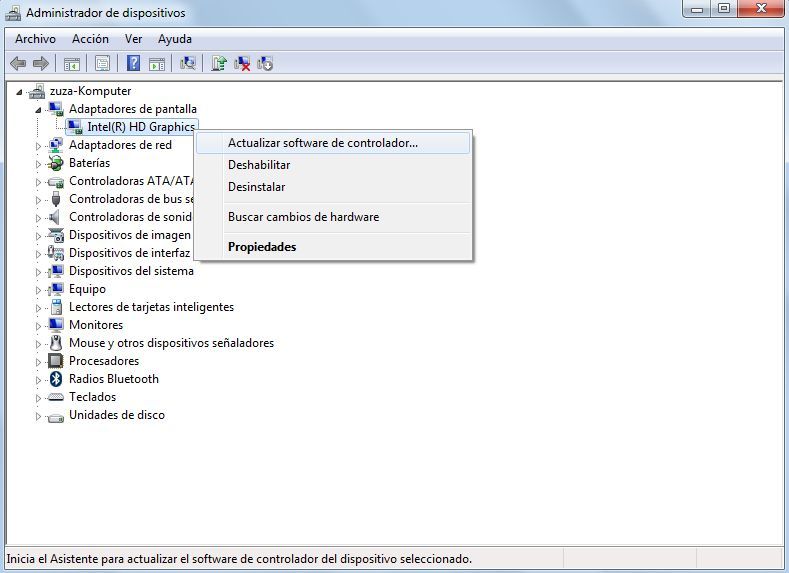Click the Teclados keyboard icon
This screenshot has width=789, height=573.
click(x=55, y=397)
